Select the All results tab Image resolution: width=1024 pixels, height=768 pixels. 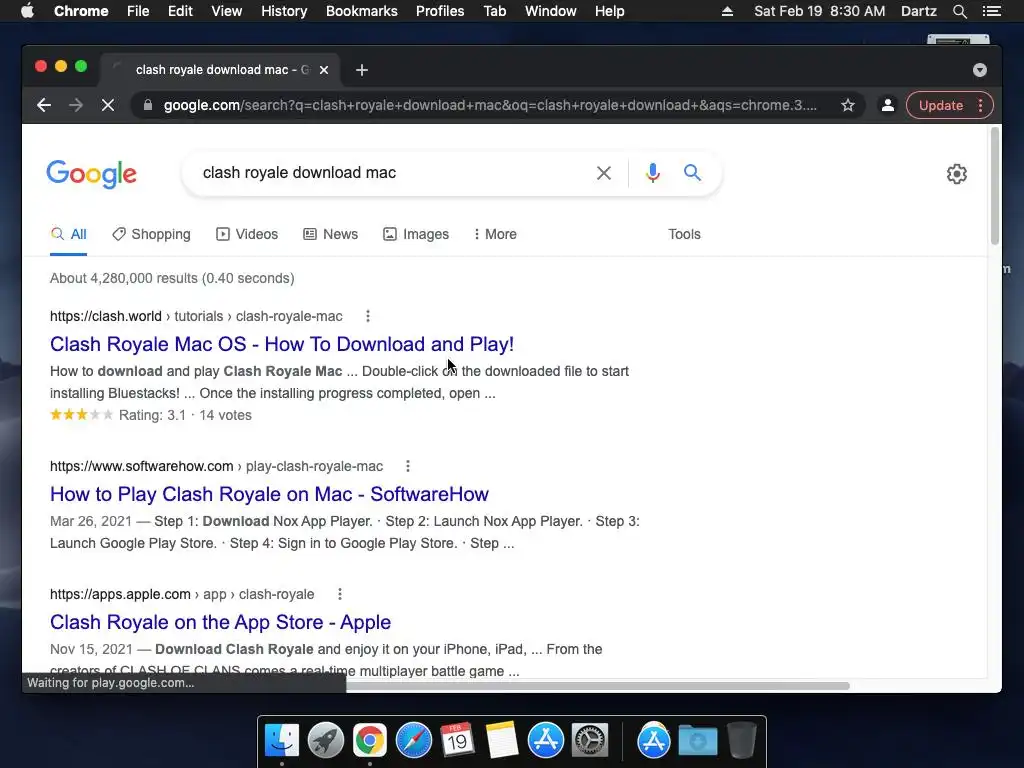click(x=69, y=234)
